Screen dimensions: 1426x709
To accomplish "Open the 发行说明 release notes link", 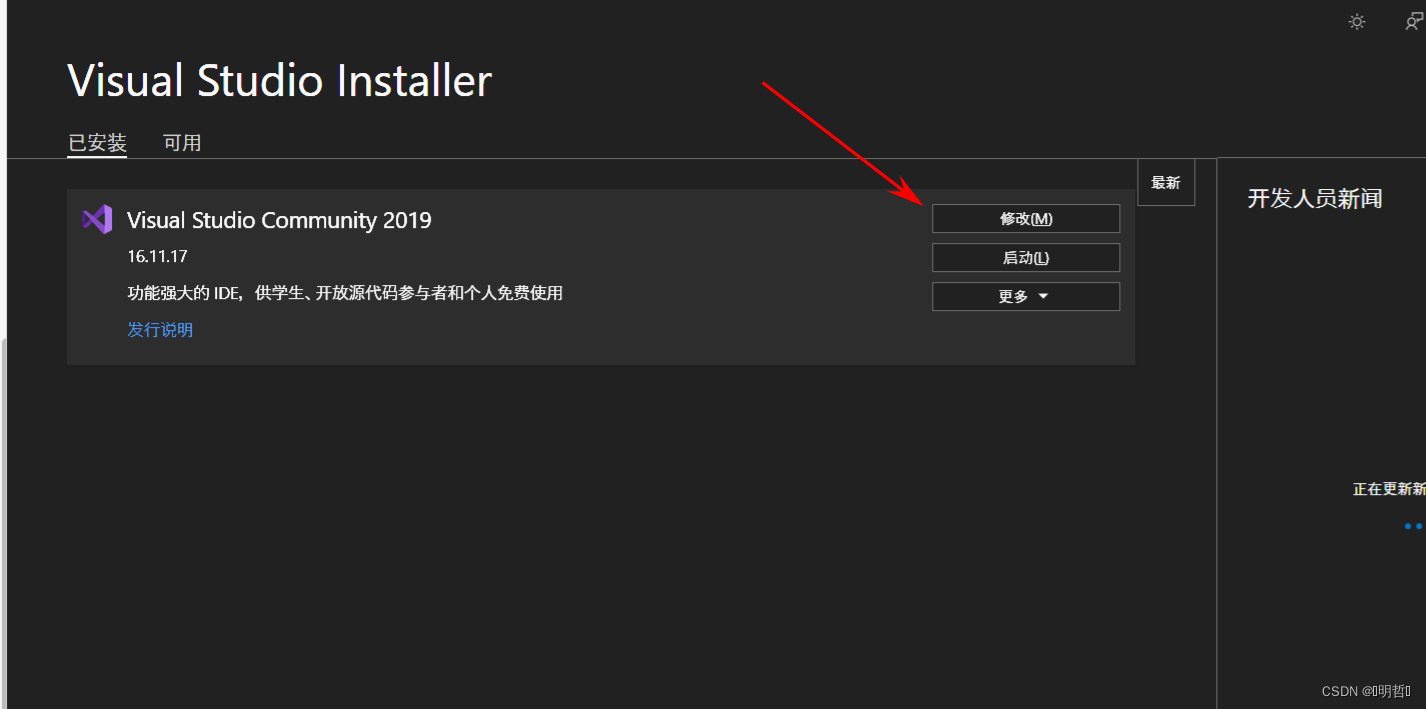I will (x=160, y=330).
